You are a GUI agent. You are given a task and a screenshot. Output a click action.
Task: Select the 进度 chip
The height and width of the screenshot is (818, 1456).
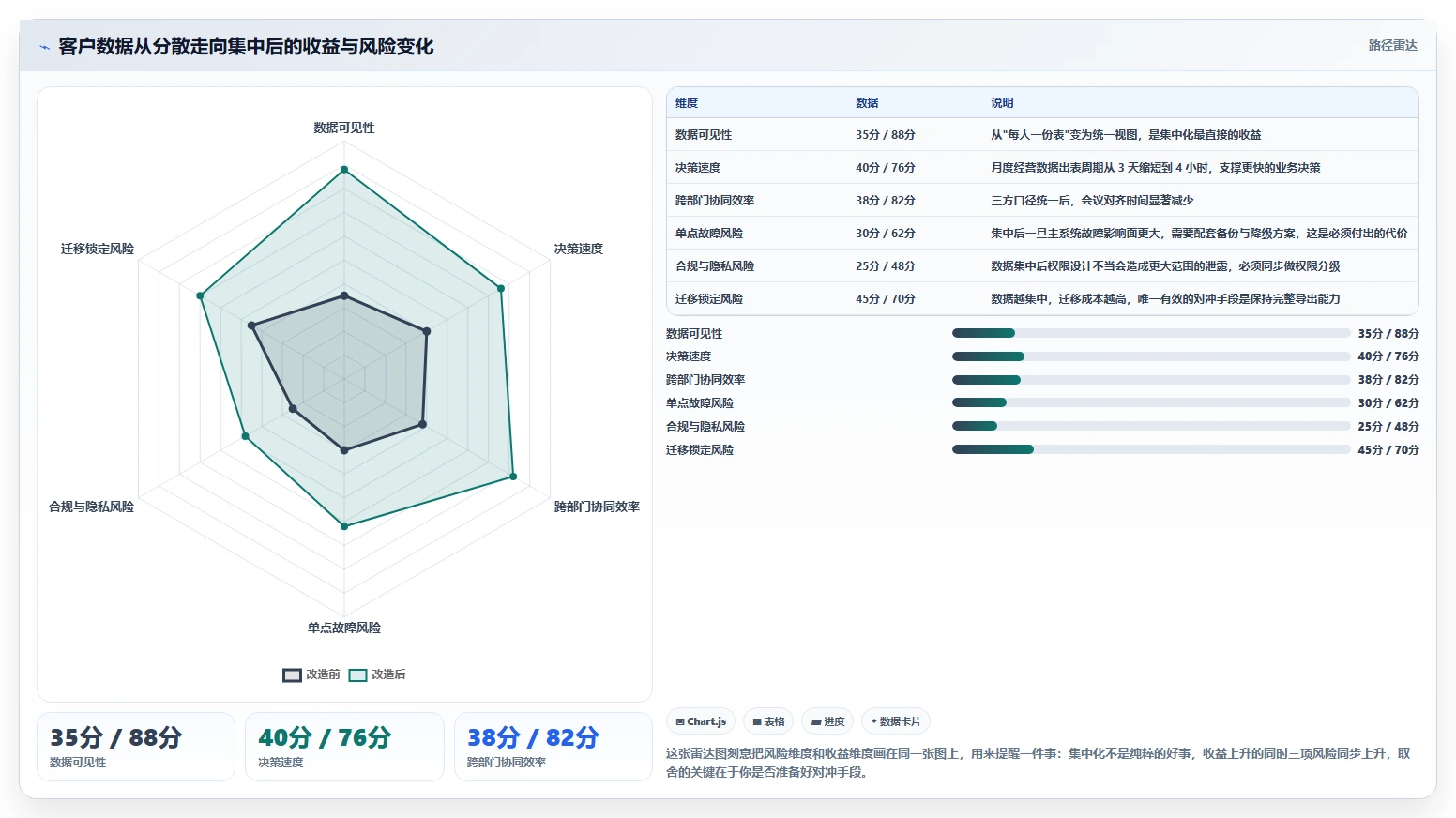[x=827, y=721]
